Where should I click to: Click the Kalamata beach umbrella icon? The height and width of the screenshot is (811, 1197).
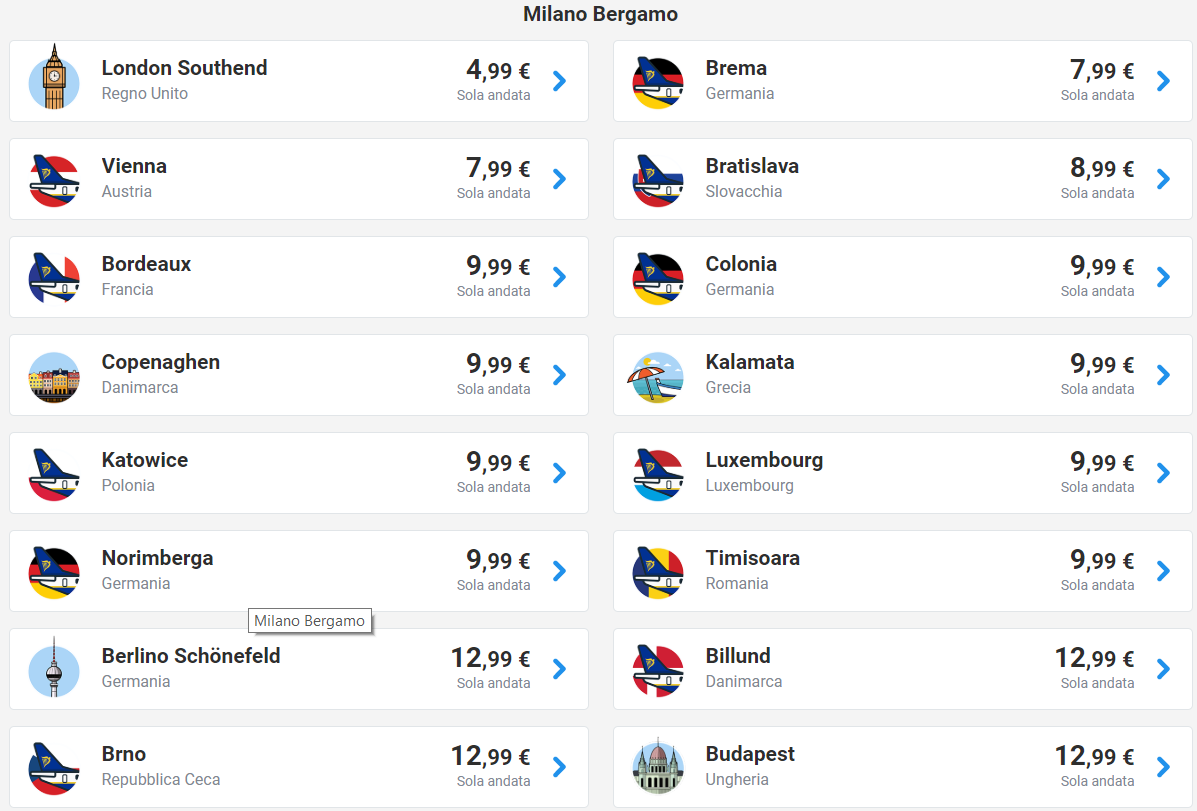(x=658, y=376)
